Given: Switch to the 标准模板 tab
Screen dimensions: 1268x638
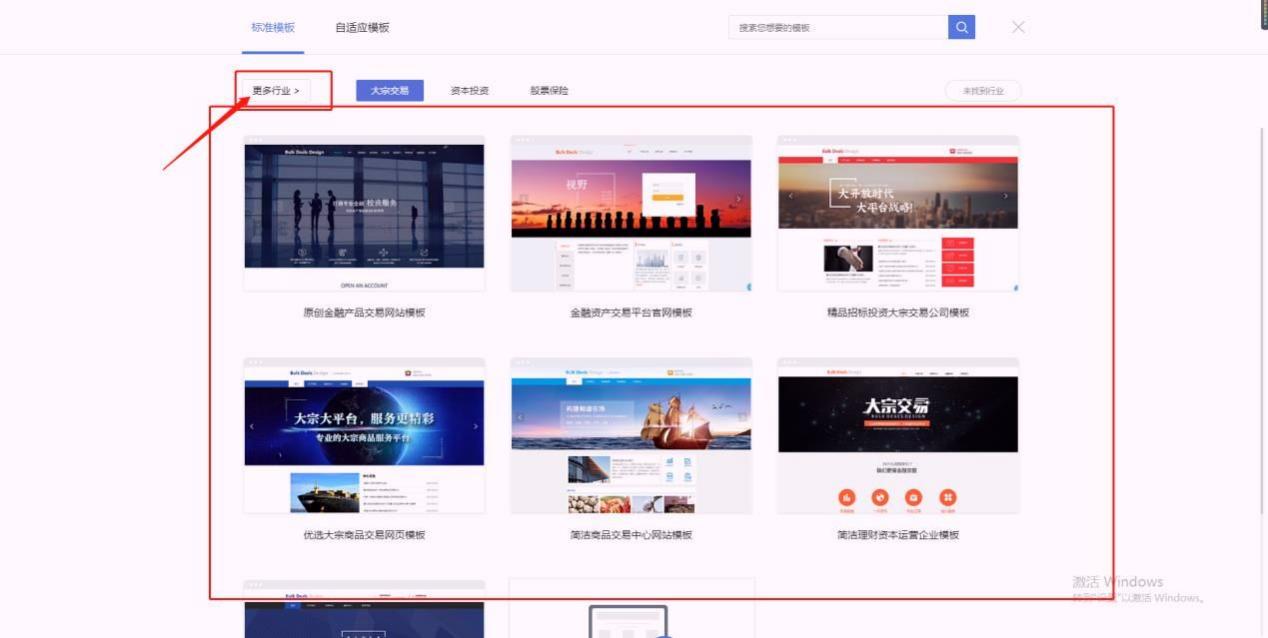Looking at the screenshot, I should [x=272, y=28].
